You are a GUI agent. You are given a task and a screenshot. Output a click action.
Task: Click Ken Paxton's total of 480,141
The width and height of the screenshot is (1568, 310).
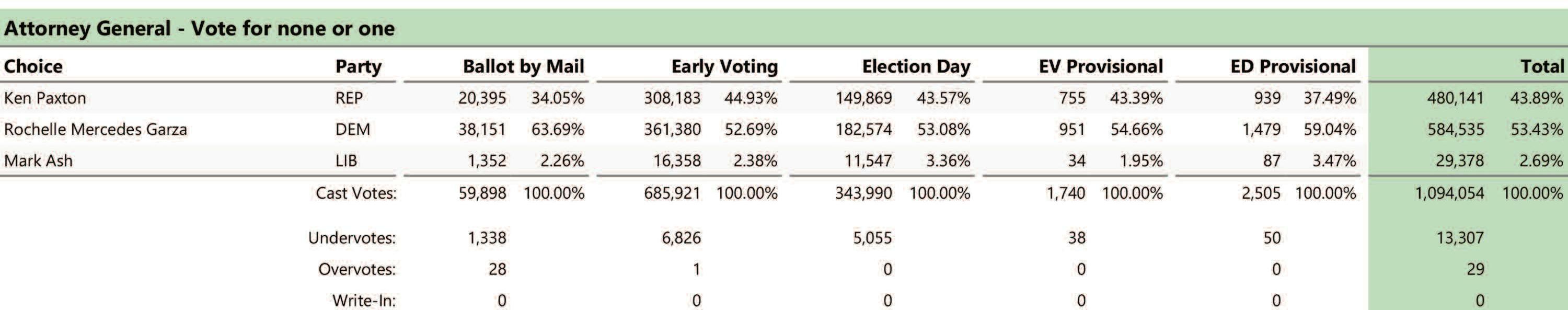(1455, 98)
